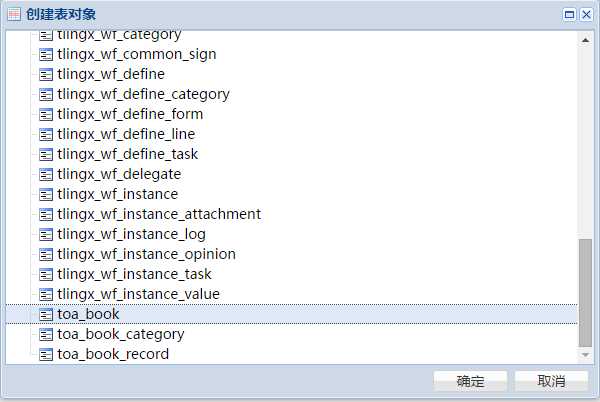This screenshot has height=402, width=600.
Task: Click table icon next to toa_book_record
Action: tap(46, 355)
